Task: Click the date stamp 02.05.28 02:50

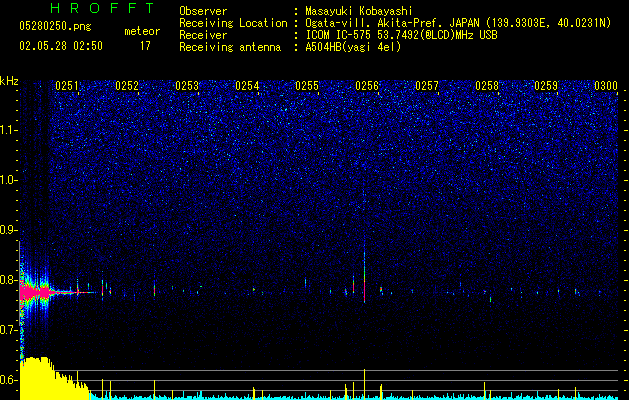Action: coord(61,46)
